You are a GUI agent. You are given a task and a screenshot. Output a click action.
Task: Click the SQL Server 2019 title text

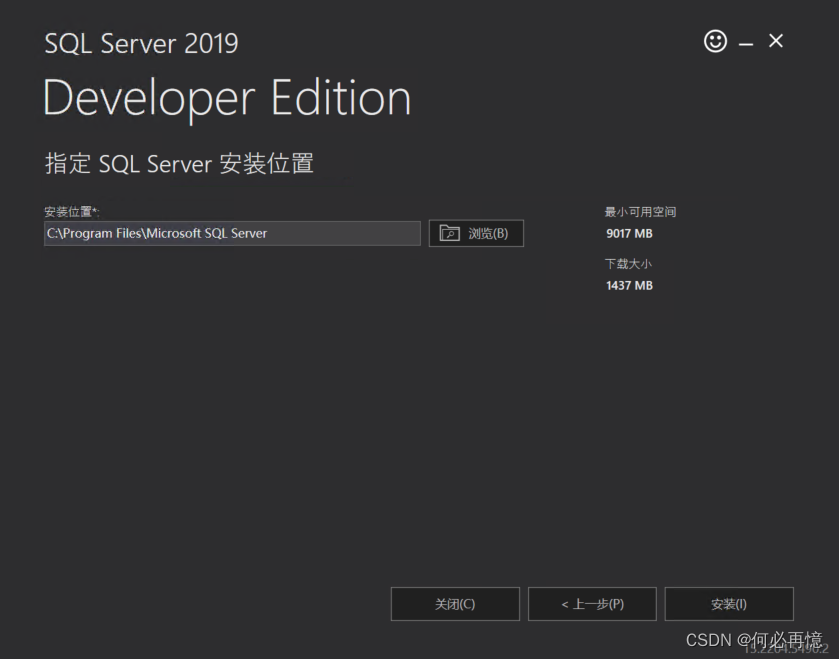(x=141, y=43)
